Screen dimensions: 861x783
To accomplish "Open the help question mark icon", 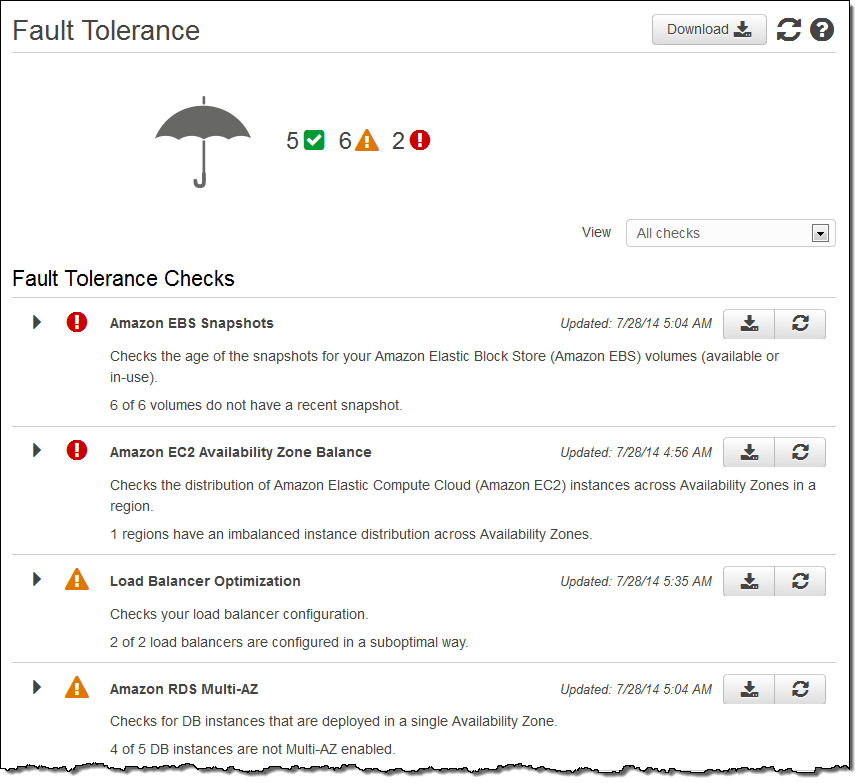I will [822, 30].
